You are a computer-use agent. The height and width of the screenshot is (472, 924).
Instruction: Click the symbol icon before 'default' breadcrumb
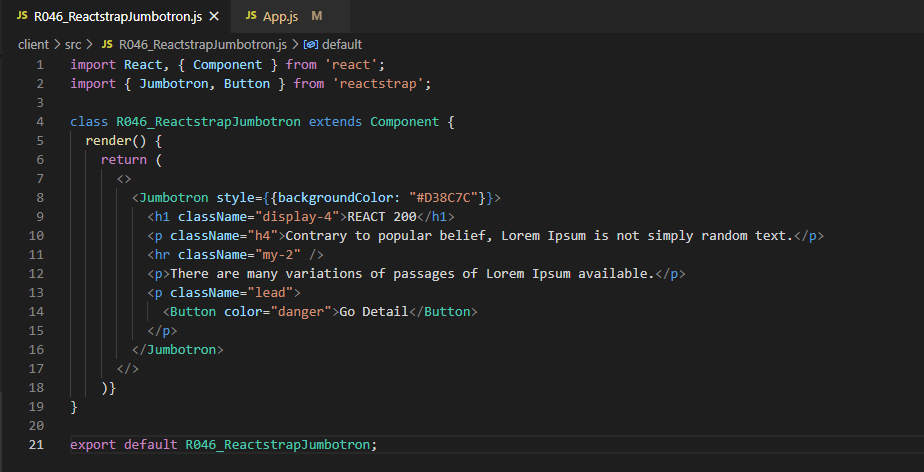(x=311, y=44)
